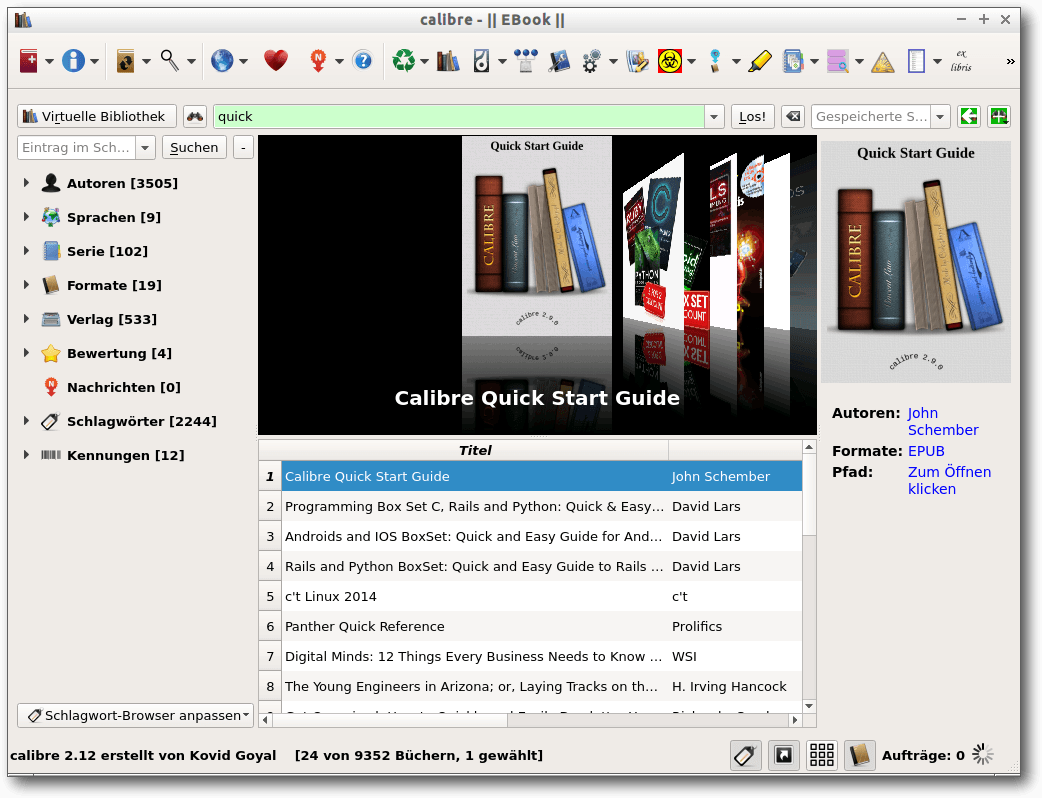Click the yellow biohazard plugin icon
Image resolution: width=1042 pixels, height=798 pixels.
tap(670, 61)
